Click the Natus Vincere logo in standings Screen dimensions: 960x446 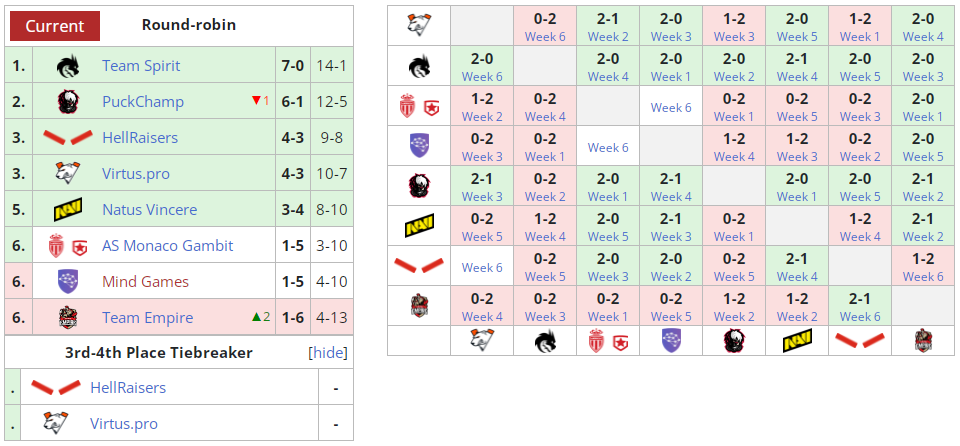(68, 210)
